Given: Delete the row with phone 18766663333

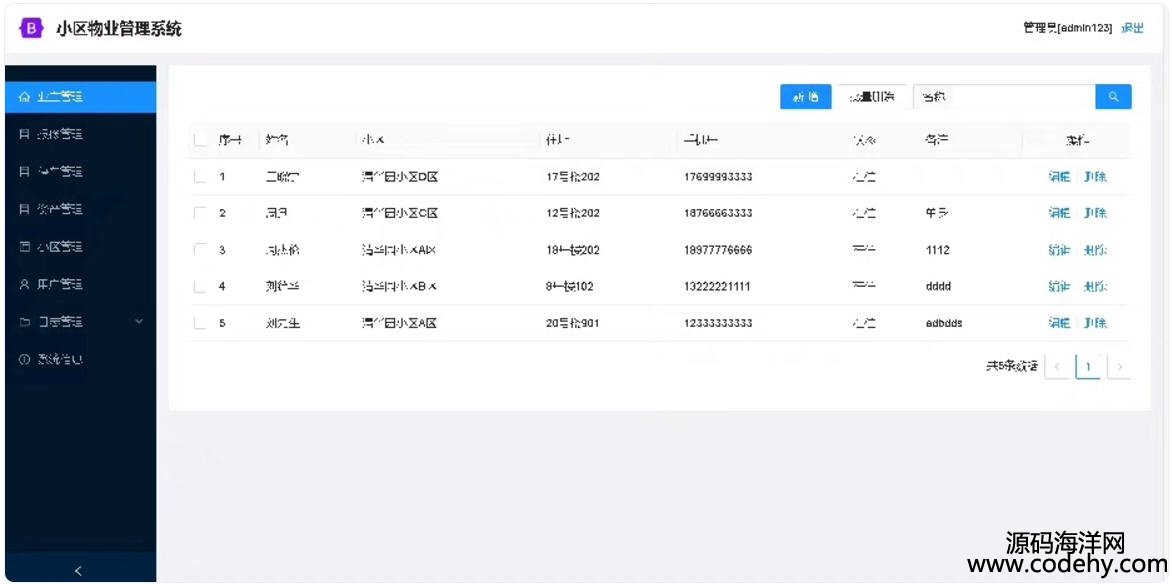Looking at the screenshot, I should click(x=1095, y=213).
